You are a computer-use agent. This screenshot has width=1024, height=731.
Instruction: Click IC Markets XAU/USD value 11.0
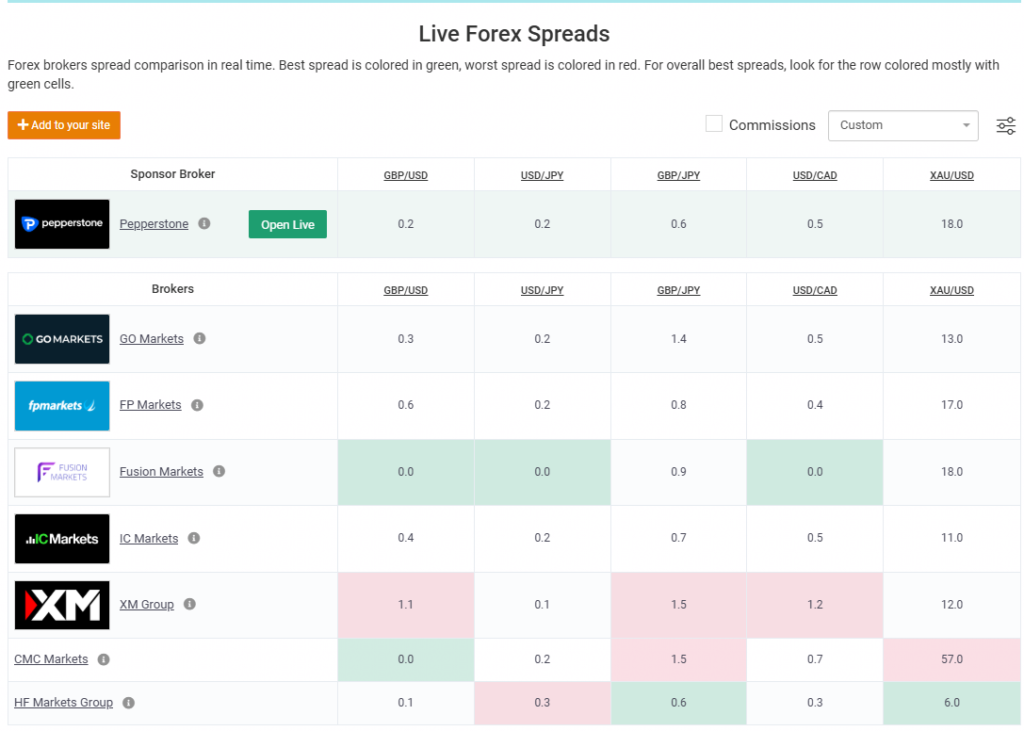coord(952,538)
